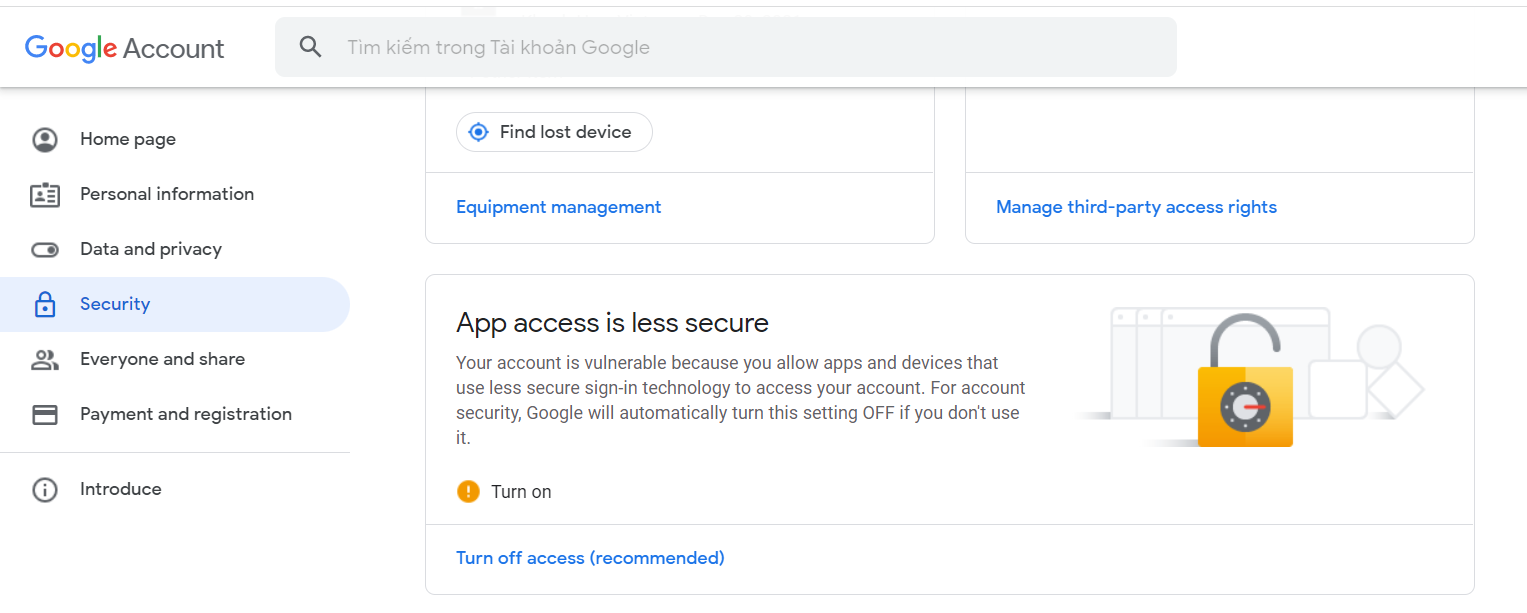The width and height of the screenshot is (1527, 613).
Task: Click the Find lost device target icon
Action: coord(479,132)
